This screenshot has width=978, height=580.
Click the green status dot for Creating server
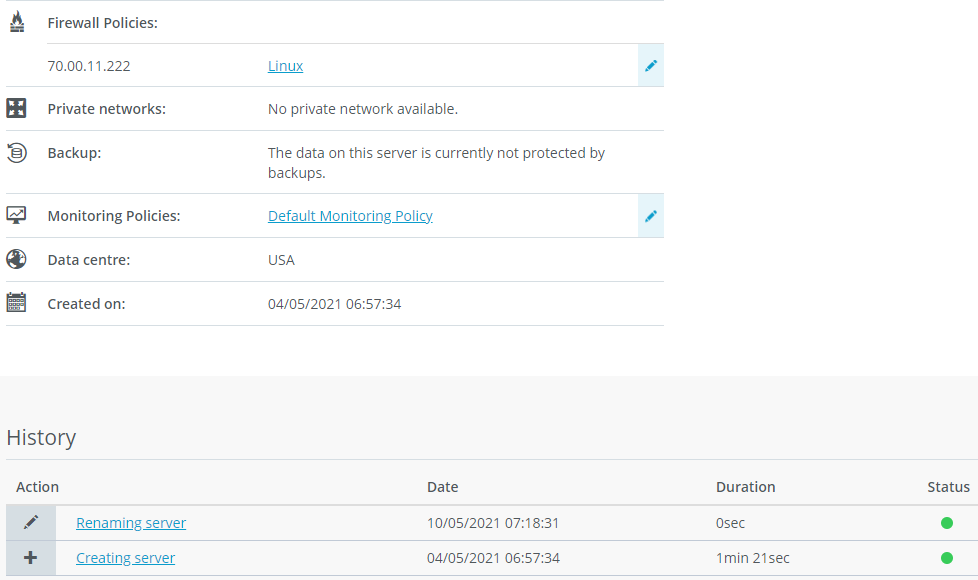[946, 558]
